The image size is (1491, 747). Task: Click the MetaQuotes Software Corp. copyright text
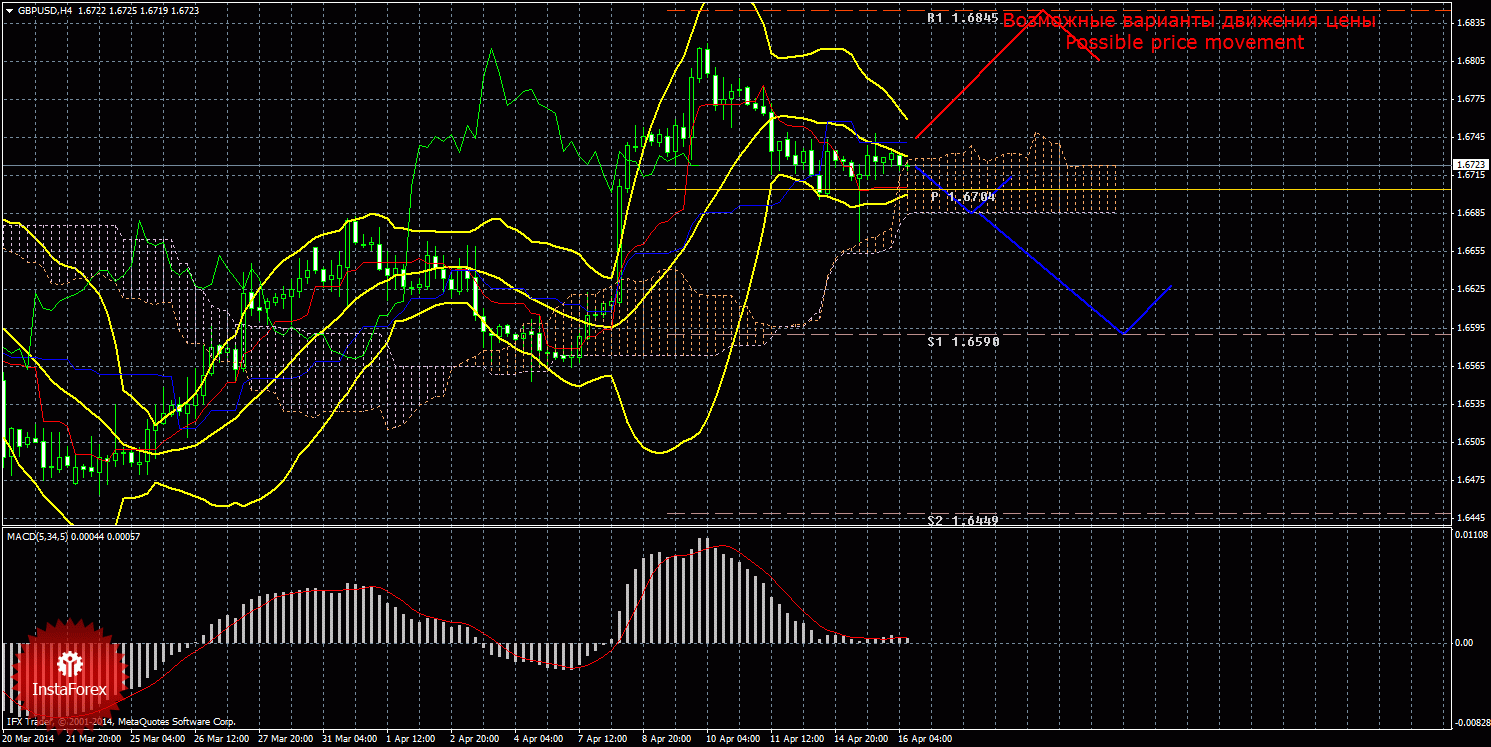coord(176,721)
